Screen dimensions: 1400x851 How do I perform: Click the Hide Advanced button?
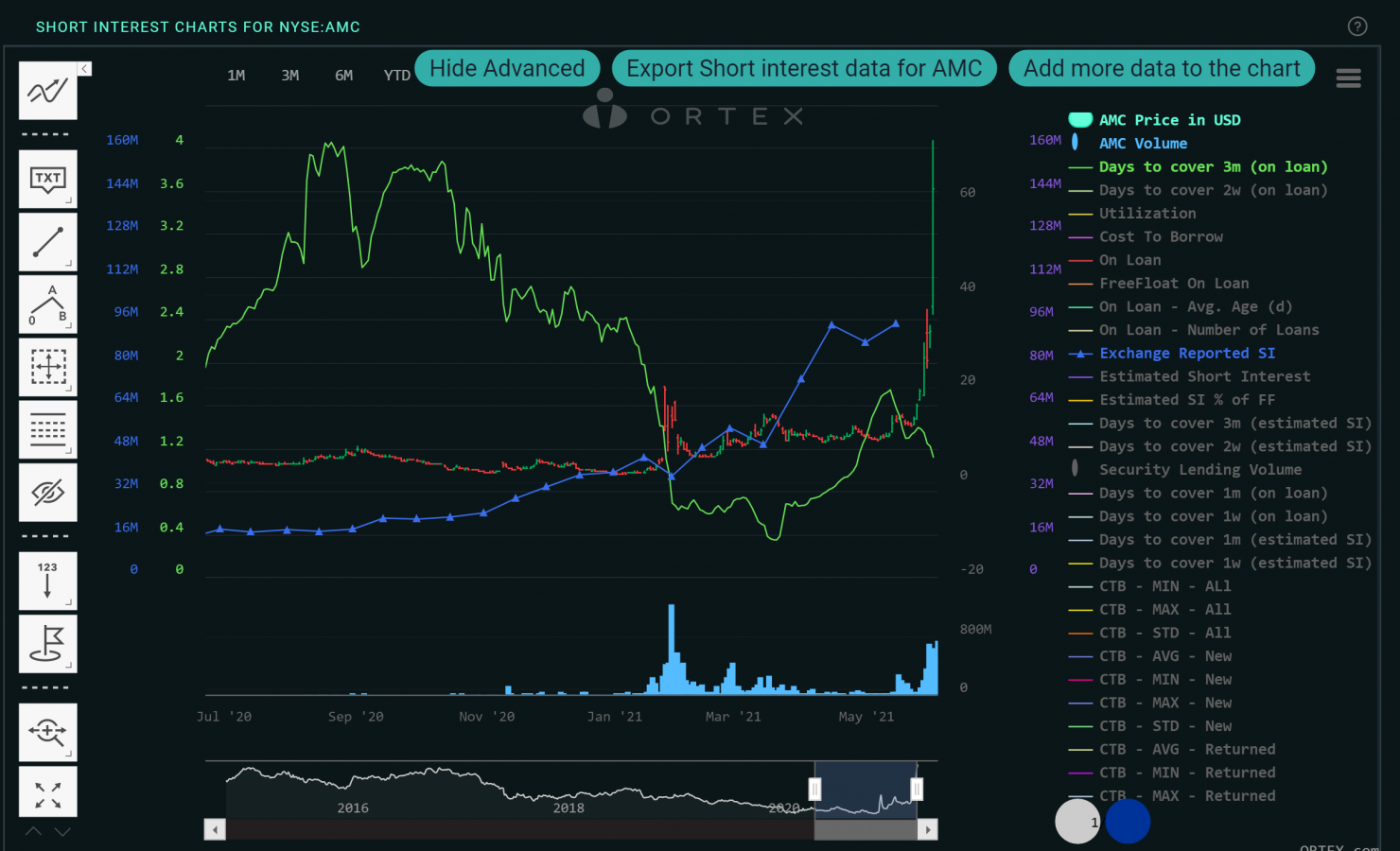point(507,68)
